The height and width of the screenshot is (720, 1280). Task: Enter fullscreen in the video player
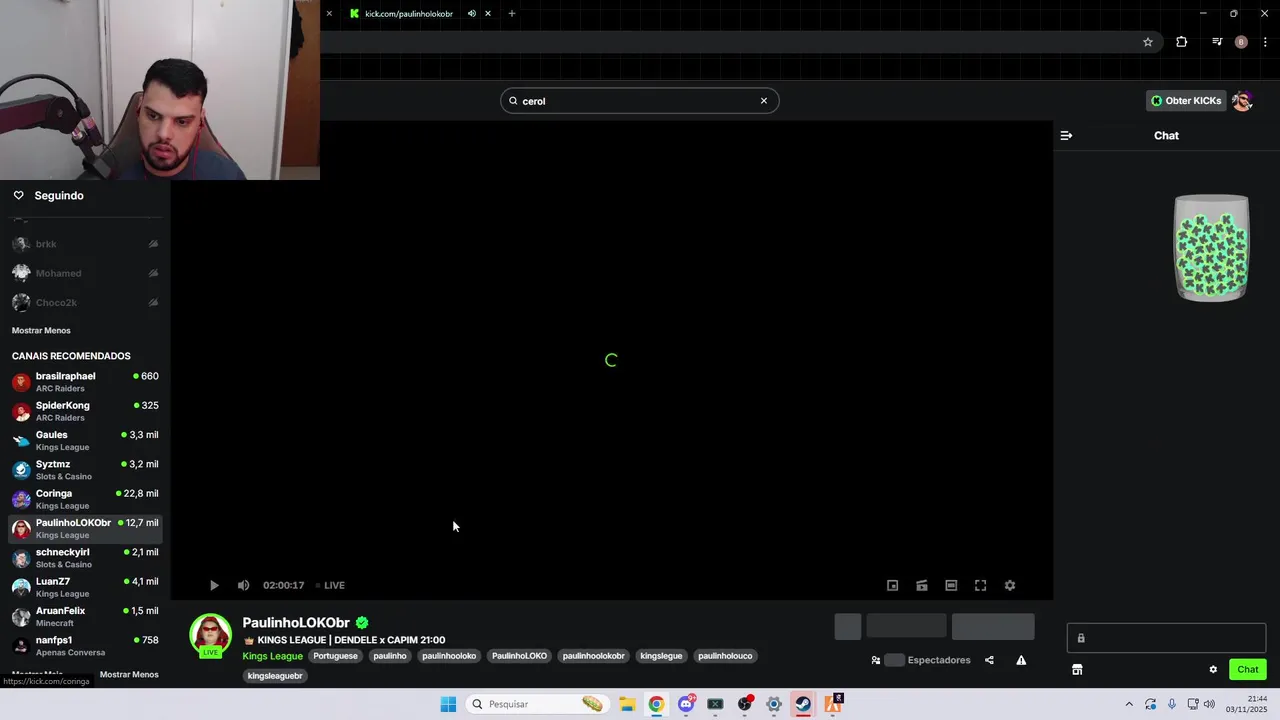[x=981, y=585]
